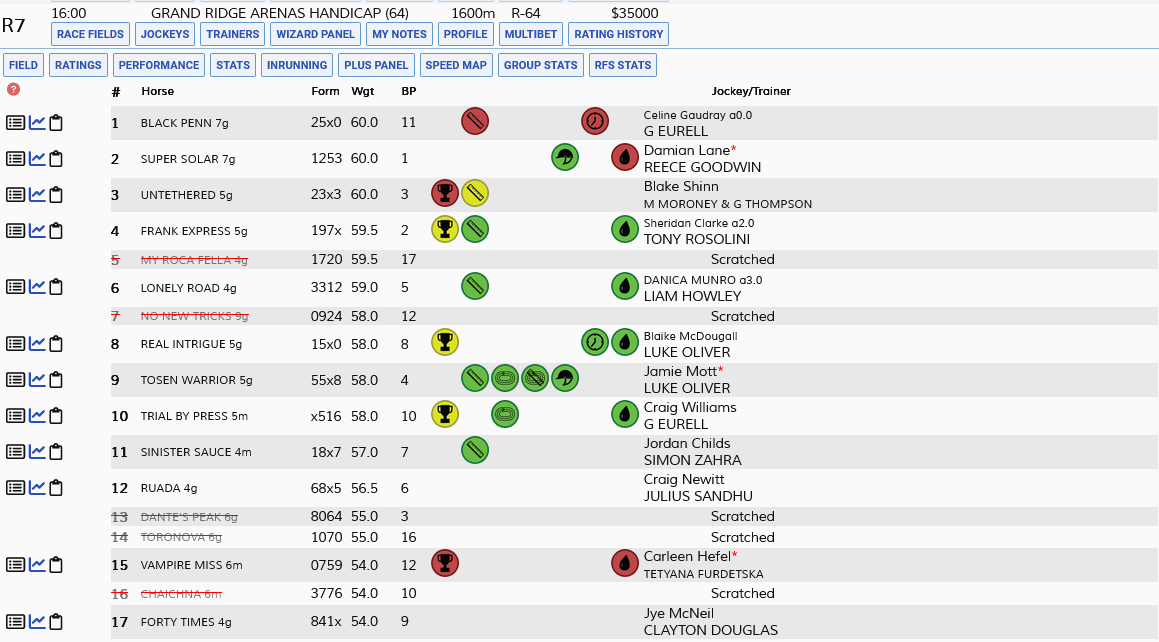Click the yellow trophy icon for REAL INTRIGUE
Viewport: 1159px width, 642px height.
[445, 343]
